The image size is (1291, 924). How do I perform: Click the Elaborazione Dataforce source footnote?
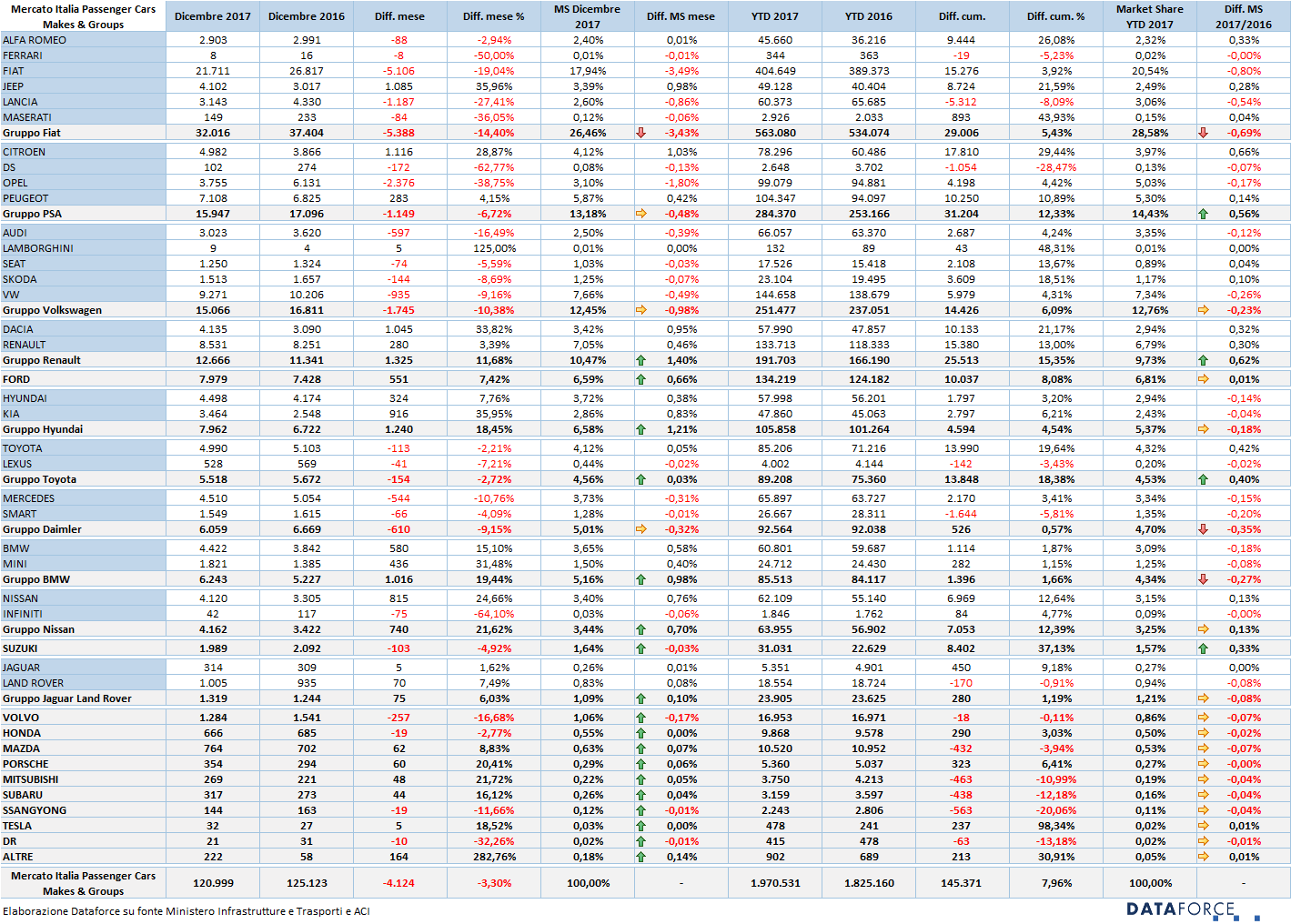tap(186, 911)
